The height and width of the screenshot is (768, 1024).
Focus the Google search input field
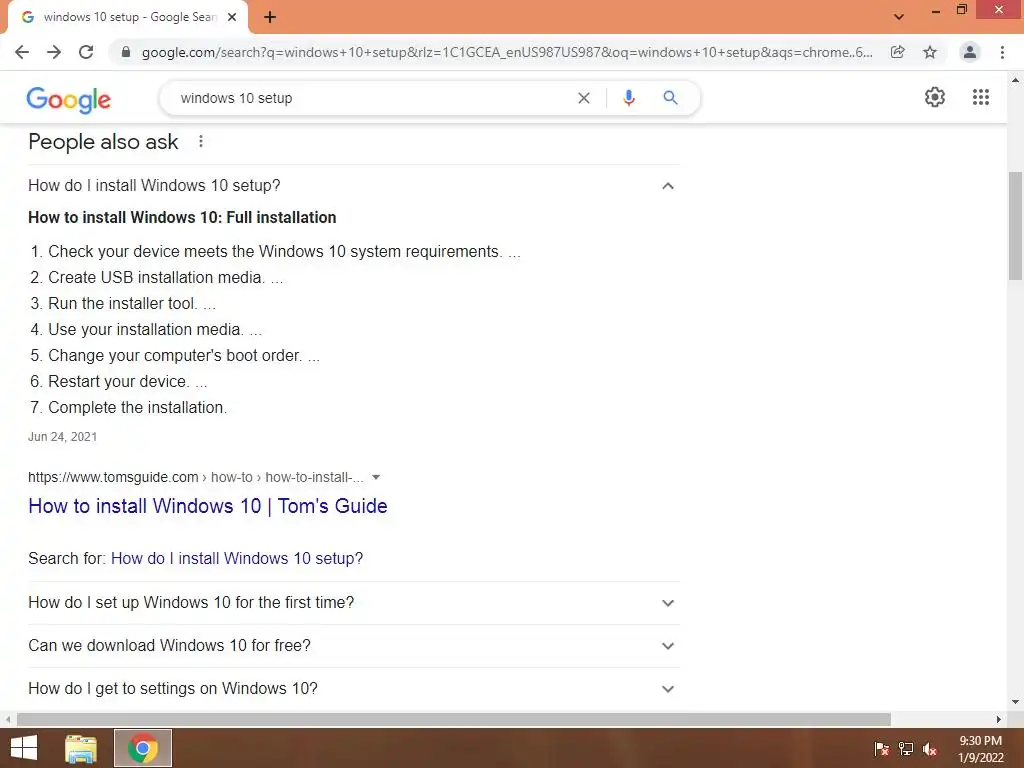click(372, 98)
